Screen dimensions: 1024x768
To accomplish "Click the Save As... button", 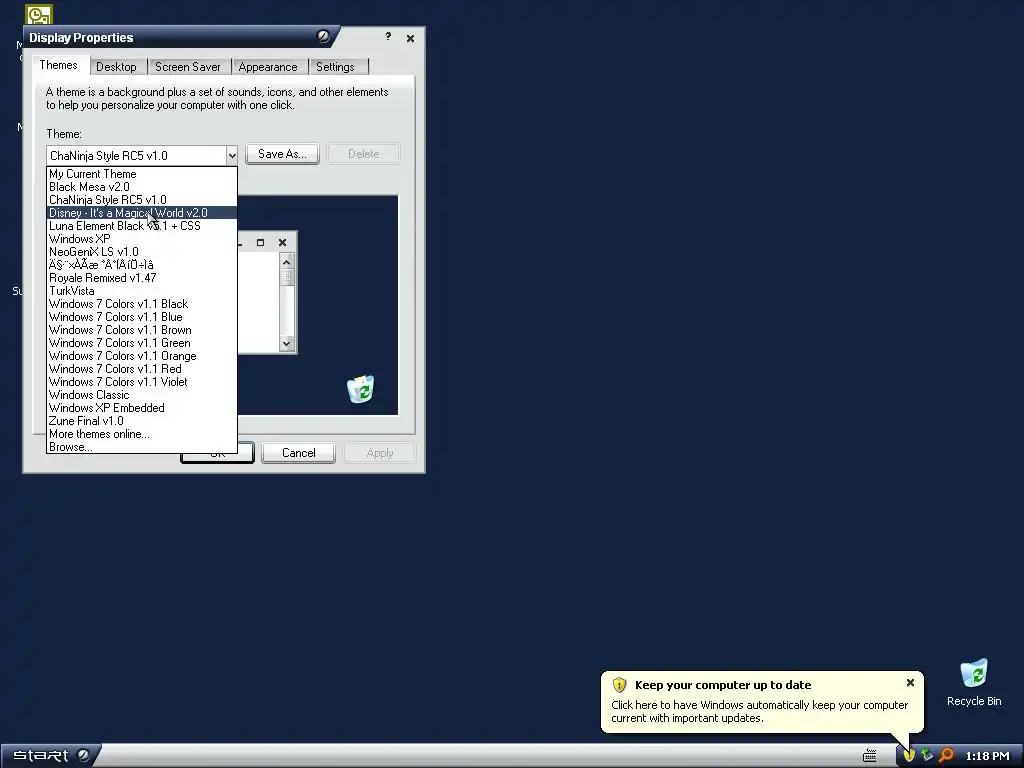I will tap(282, 154).
